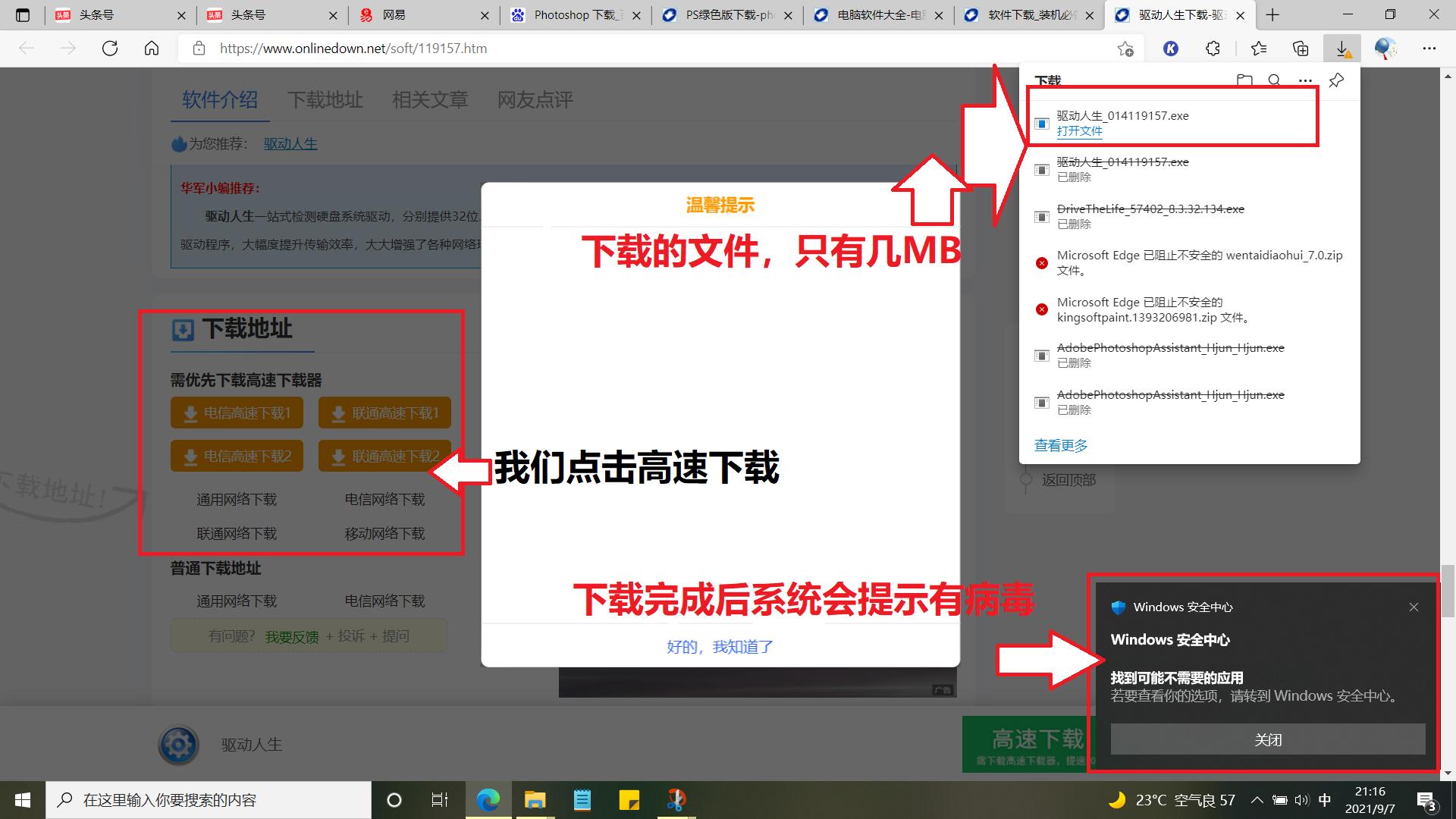Click 打开文件 to open 驱动人生_014119157.exe
1456x819 pixels.
pos(1080,130)
